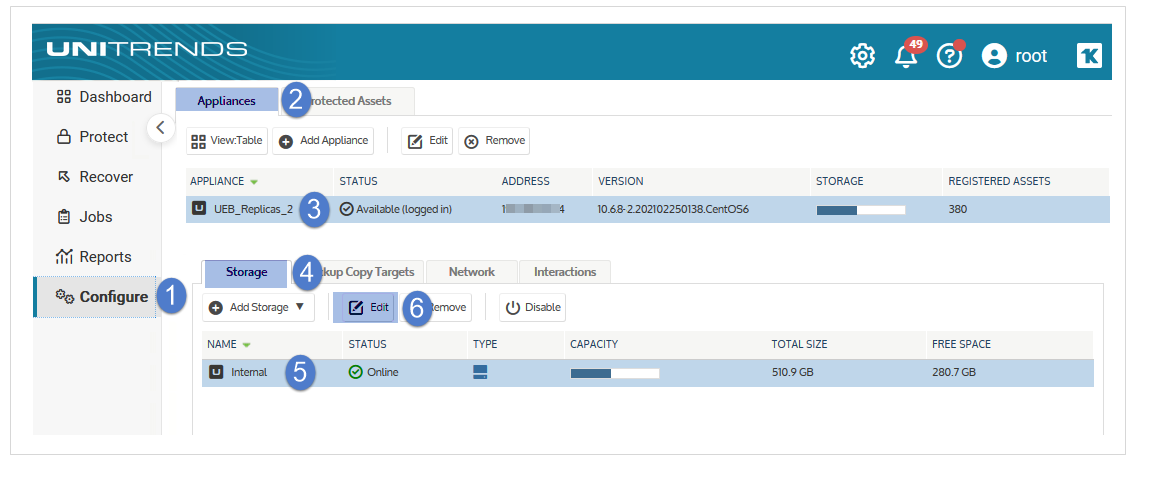Switch to the Network tab
The image size is (1153, 482).
click(471, 272)
